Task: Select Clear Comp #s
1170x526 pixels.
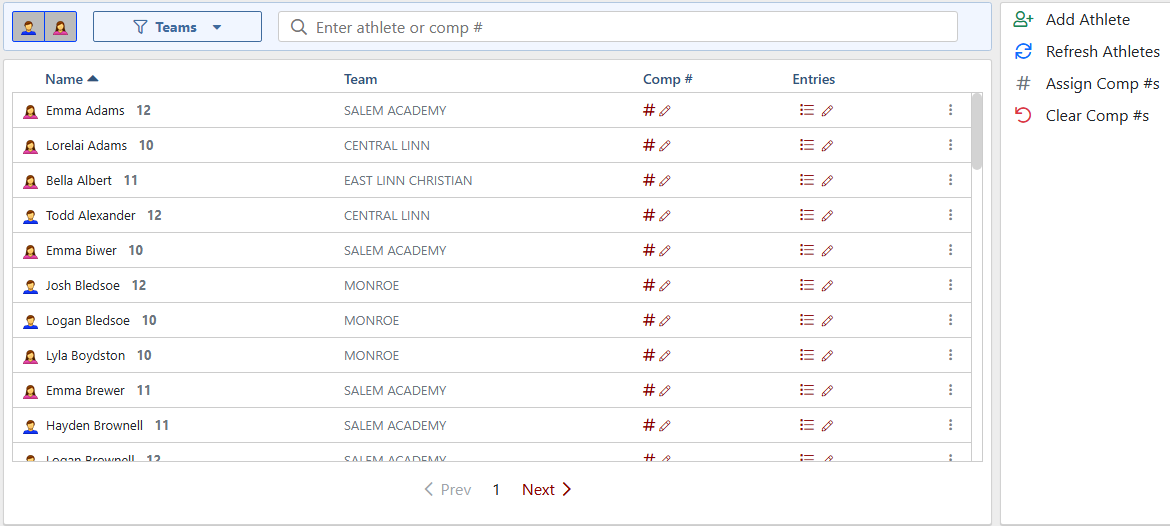Action: 1081,116
